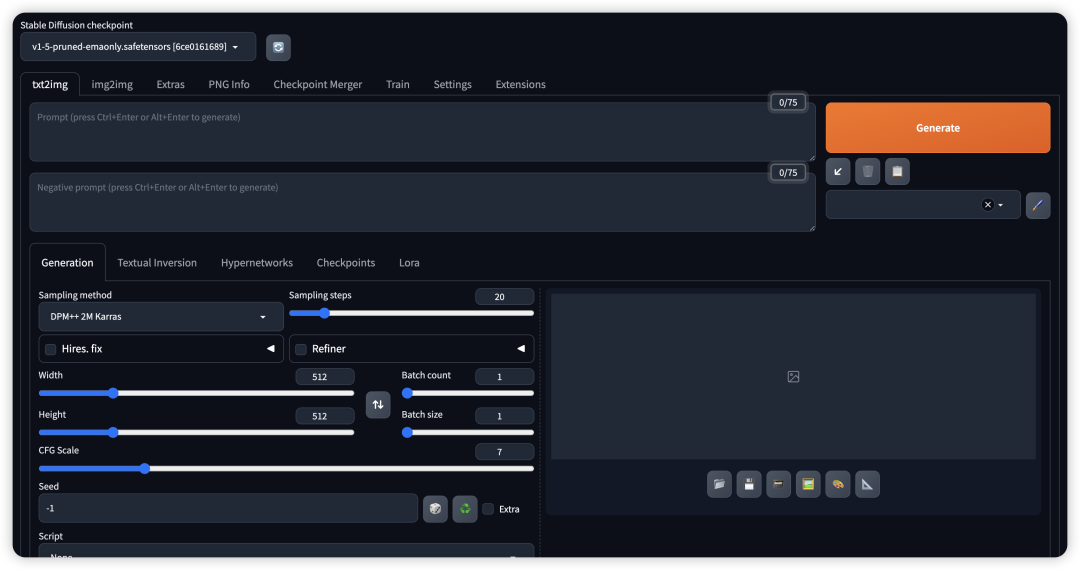Select the Generation sub-tab
The height and width of the screenshot is (570, 1080).
68,262
